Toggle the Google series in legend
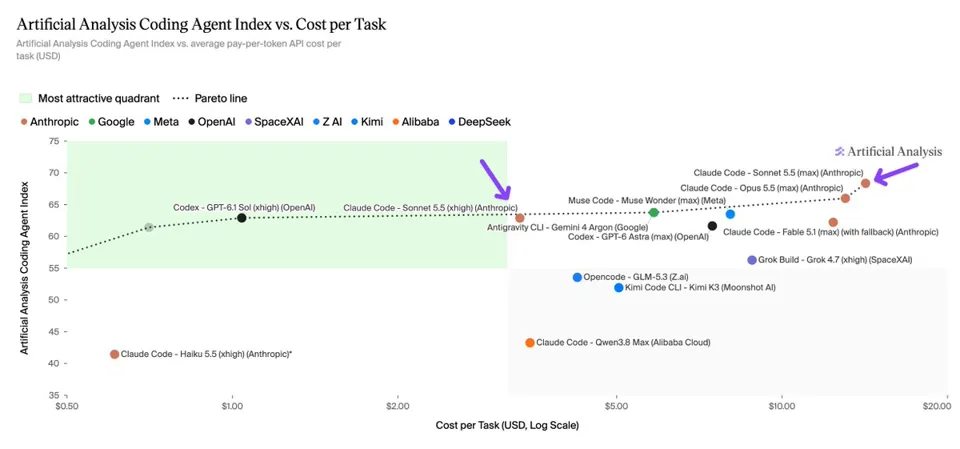Viewport: 960px width, 449px height. point(111,122)
